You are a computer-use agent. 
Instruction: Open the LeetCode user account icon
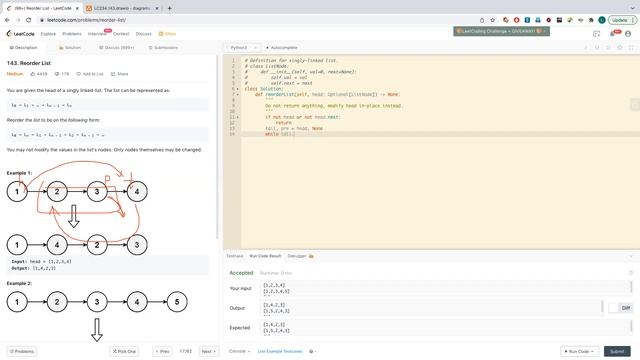coord(628,34)
